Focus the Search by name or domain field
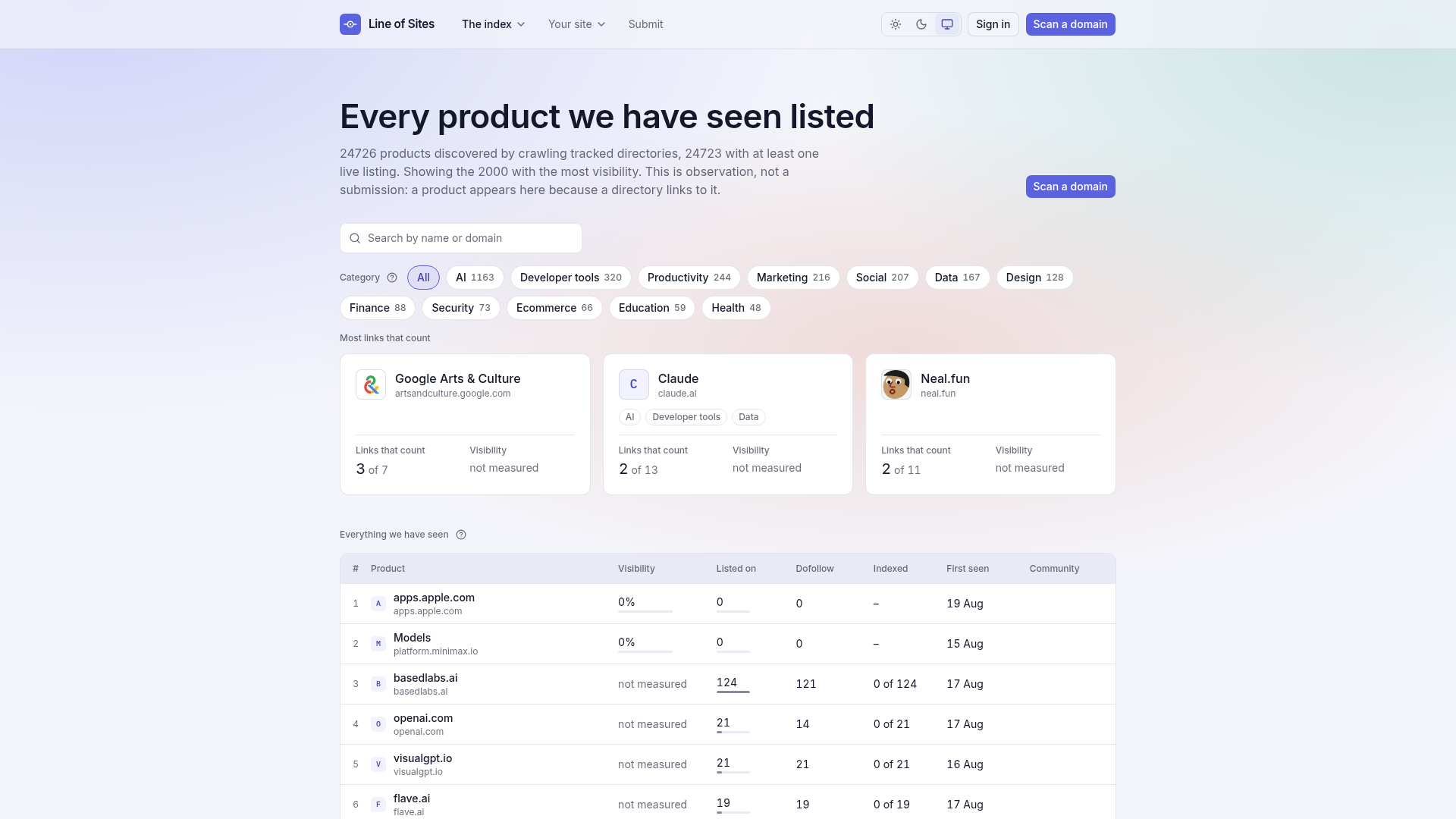1456x819 pixels. click(461, 238)
